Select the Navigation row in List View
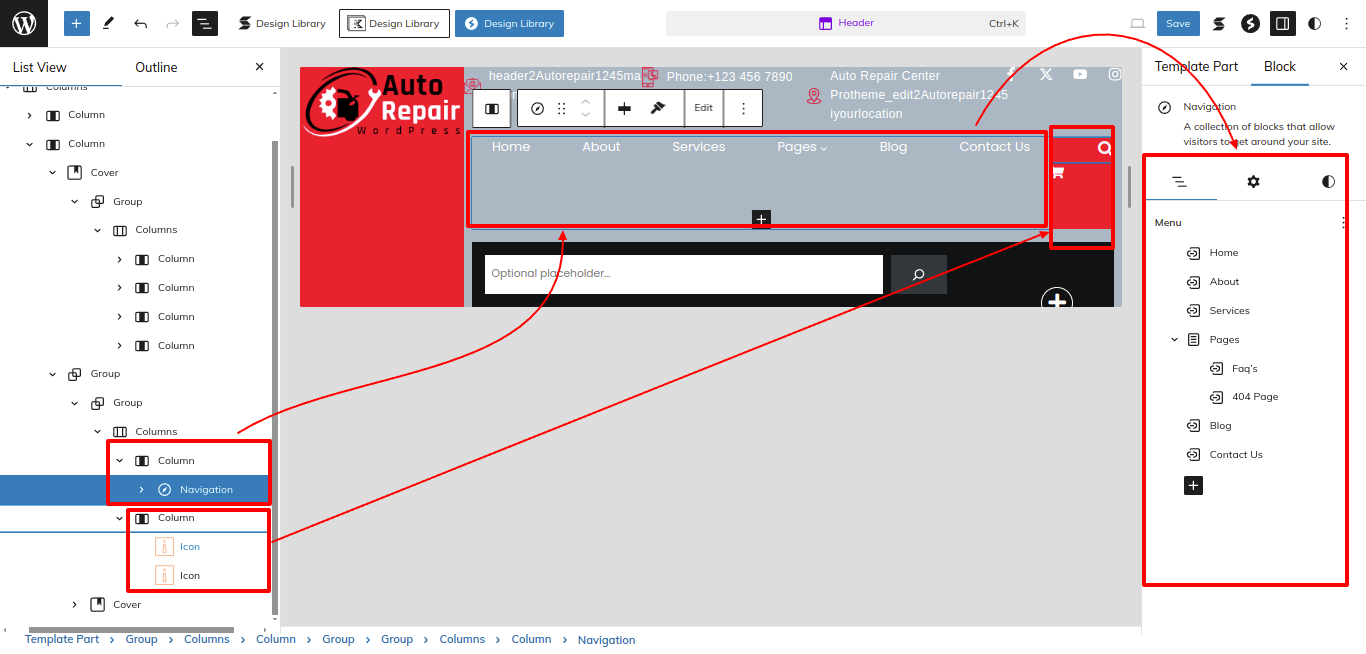The width and height of the screenshot is (1366, 654). click(134, 489)
